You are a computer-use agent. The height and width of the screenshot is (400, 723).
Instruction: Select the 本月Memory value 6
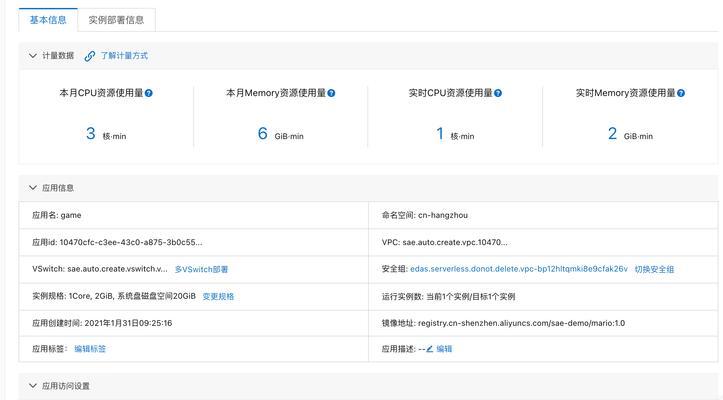(x=262, y=134)
